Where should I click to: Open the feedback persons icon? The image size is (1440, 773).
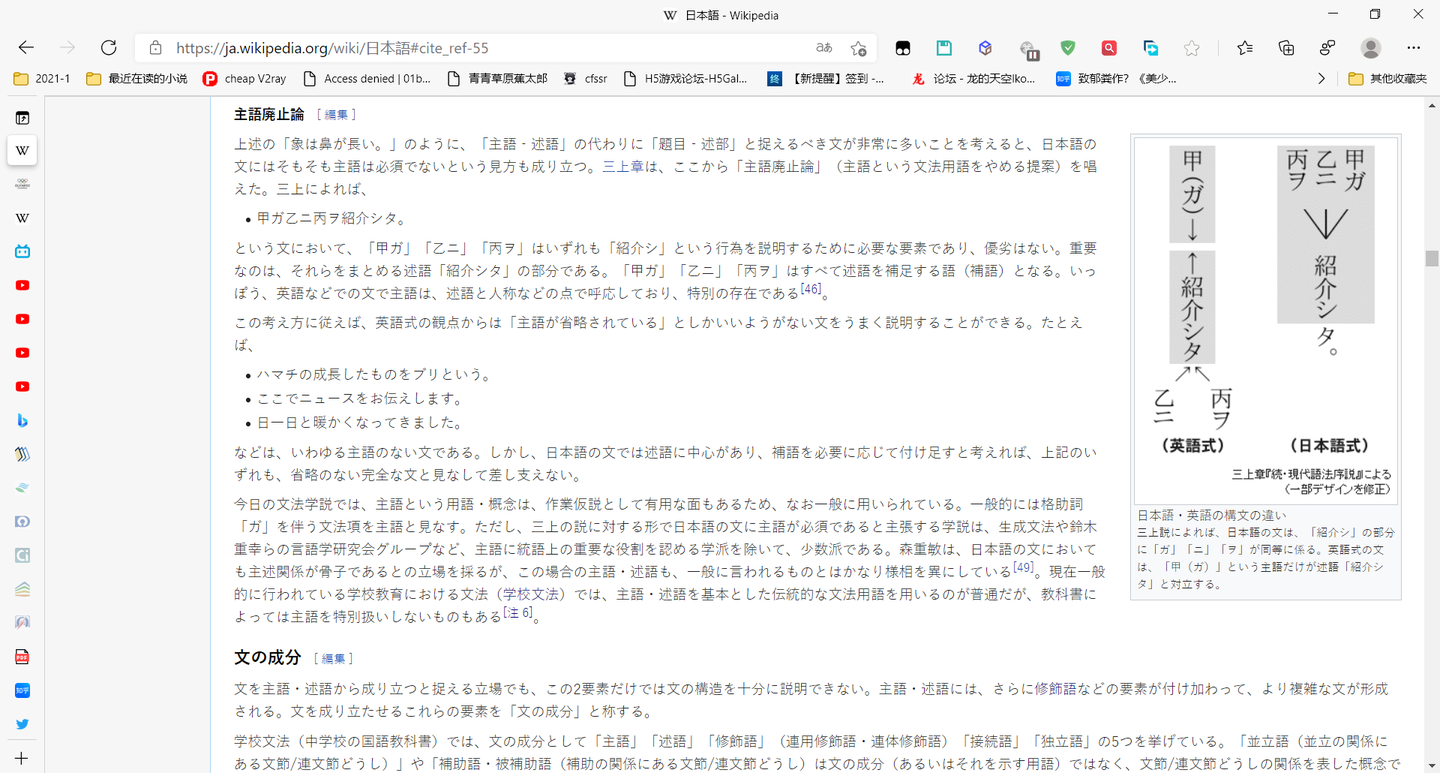[x=1328, y=47]
